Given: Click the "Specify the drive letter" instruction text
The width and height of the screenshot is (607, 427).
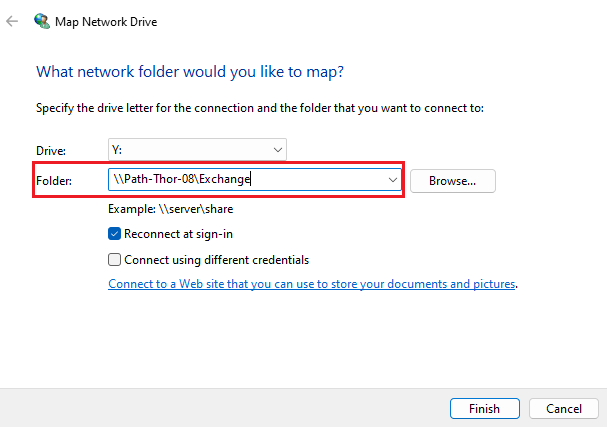Looking at the screenshot, I should [260, 108].
